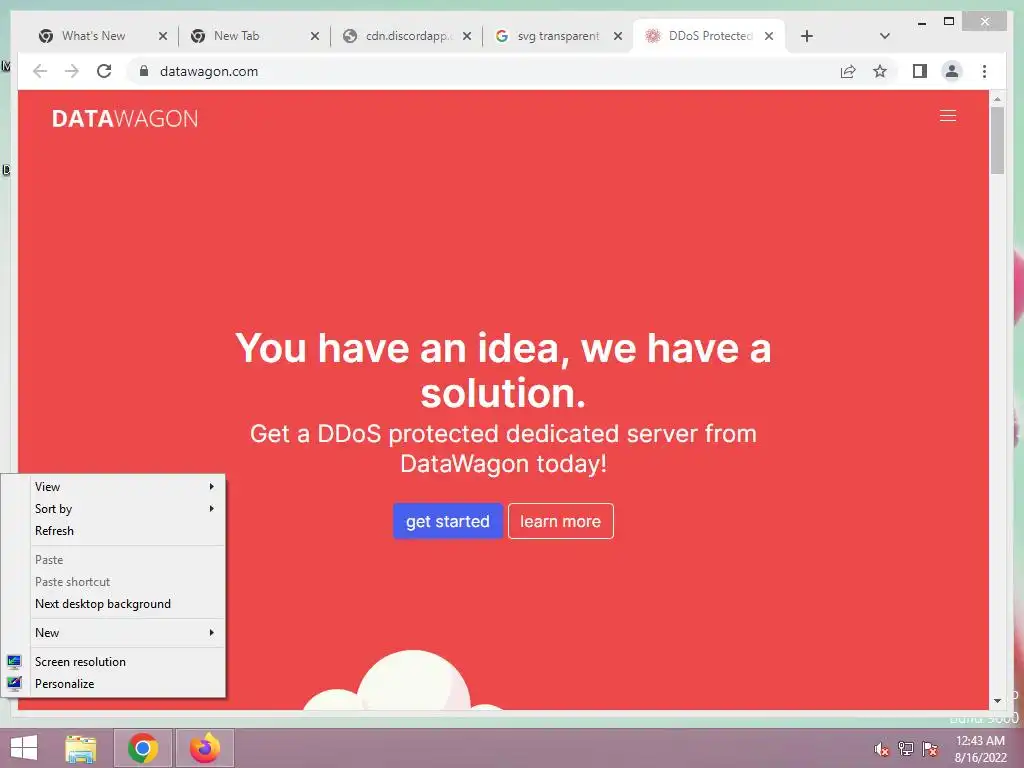This screenshot has height=768, width=1024.
Task: Click the learn more button
Action: [x=560, y=521]
